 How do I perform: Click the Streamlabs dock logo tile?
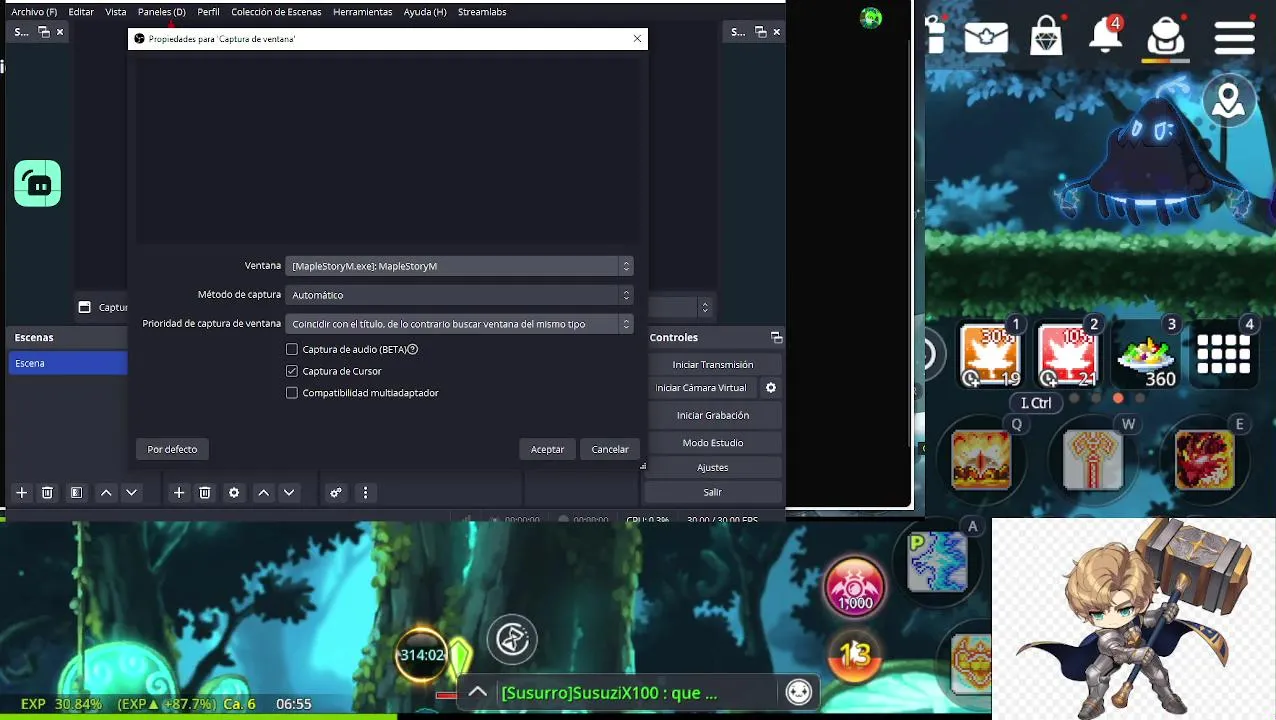click(x=38, y=184)
